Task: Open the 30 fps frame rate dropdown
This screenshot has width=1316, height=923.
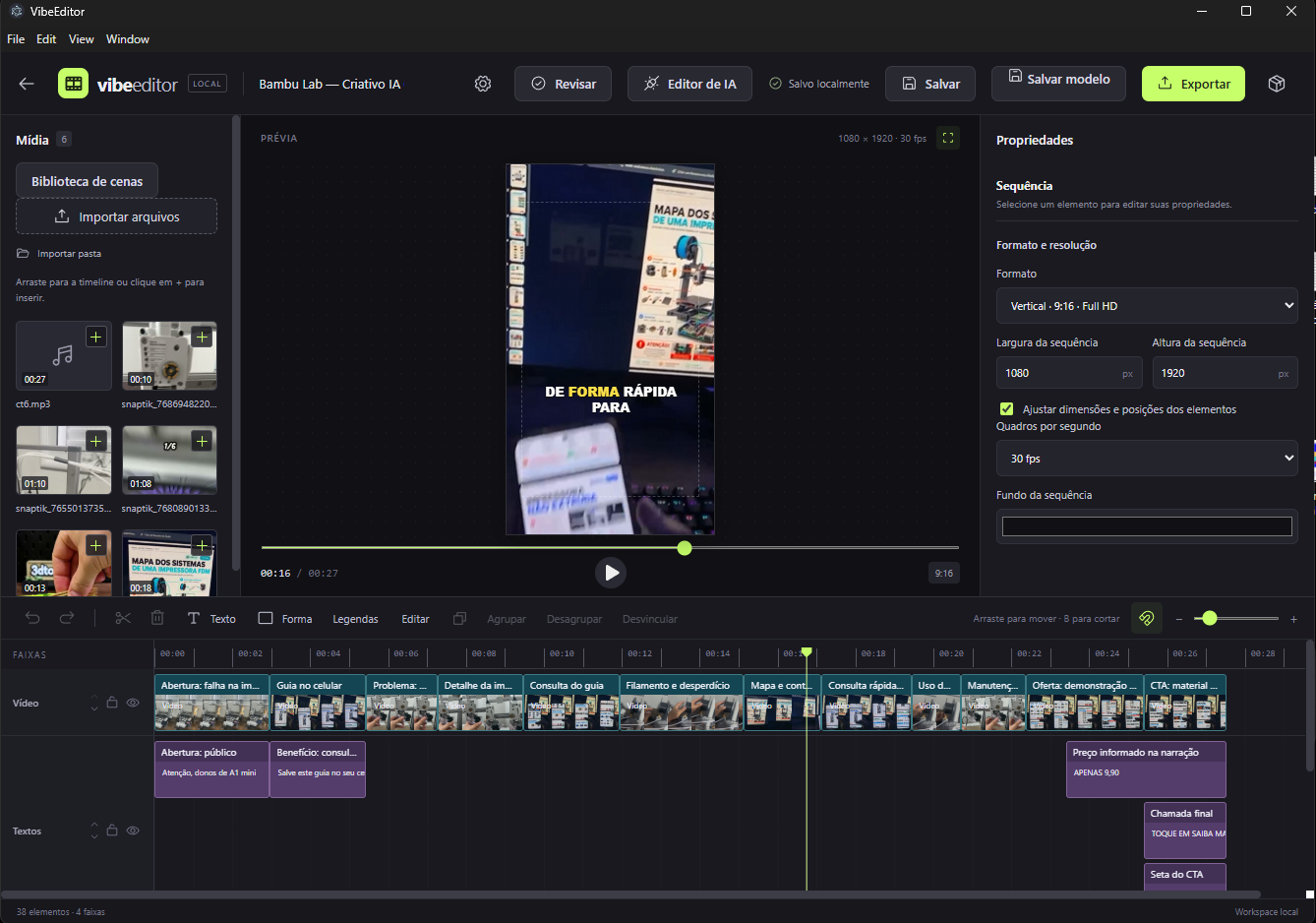Action: pyautogui.click(x=1147, y=459)
